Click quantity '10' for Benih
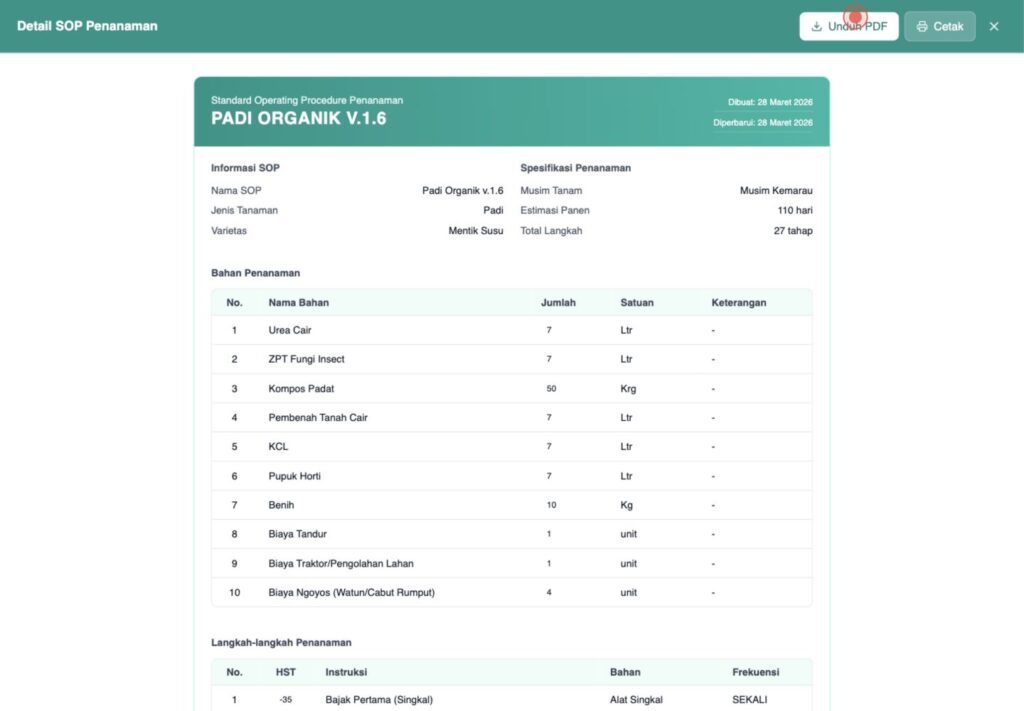 (x=551, y=505)
